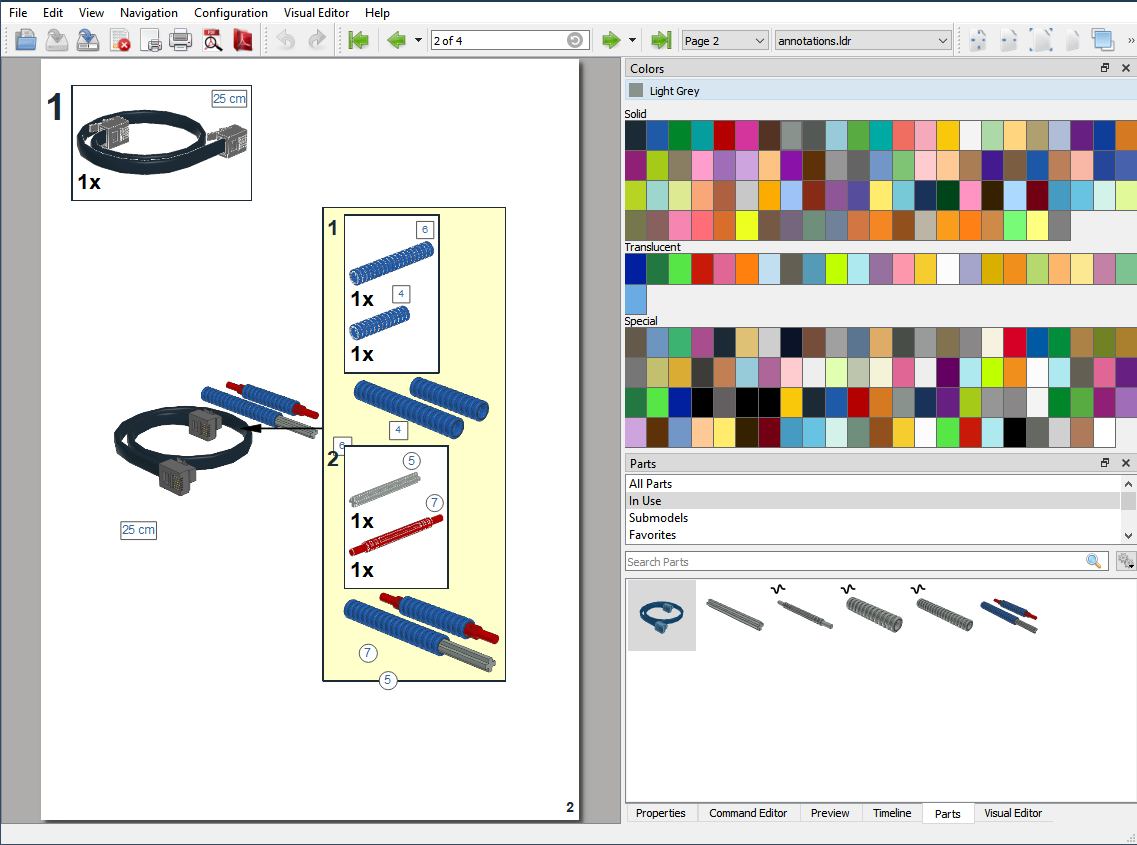Click the overlapping blue pages zoom icon
1137x845 pixels.
coord(1103,40)
